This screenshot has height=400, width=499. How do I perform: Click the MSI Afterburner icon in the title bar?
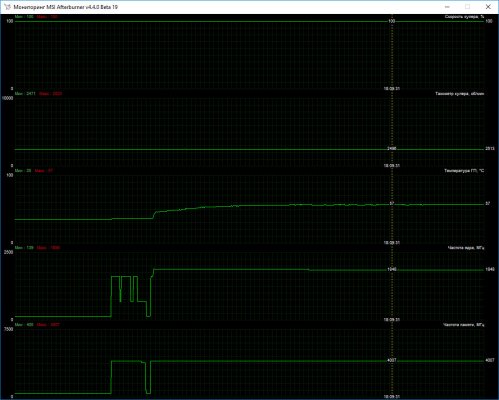pos(7,7)
